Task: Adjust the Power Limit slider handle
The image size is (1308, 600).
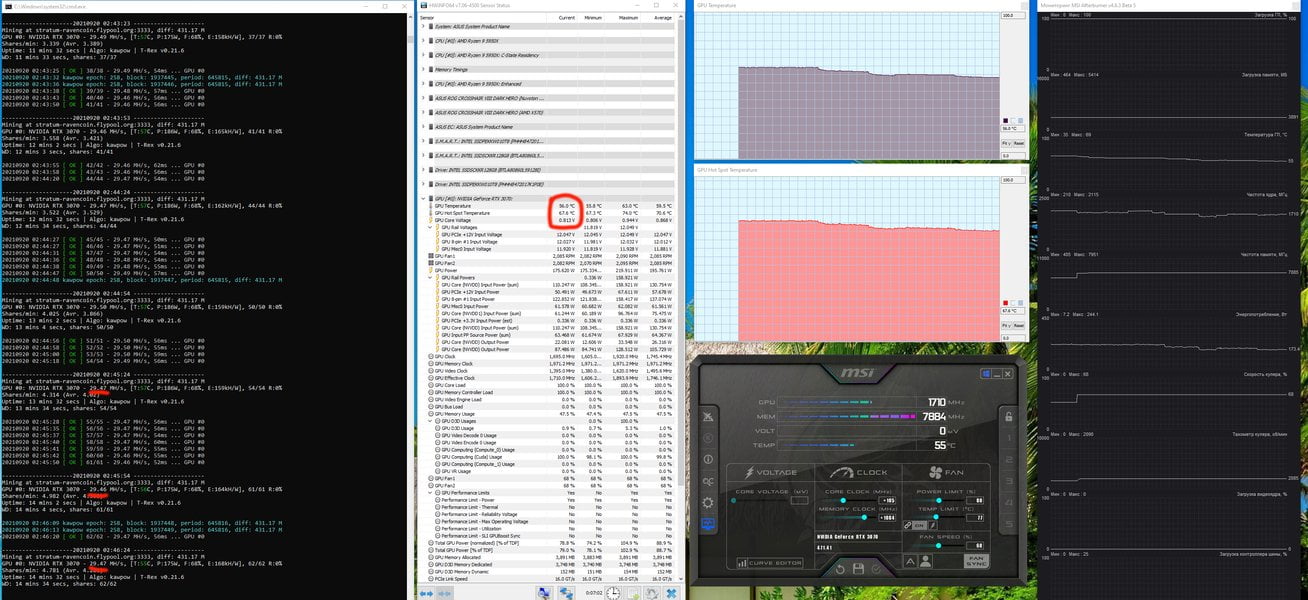Action: coord(939,500)
